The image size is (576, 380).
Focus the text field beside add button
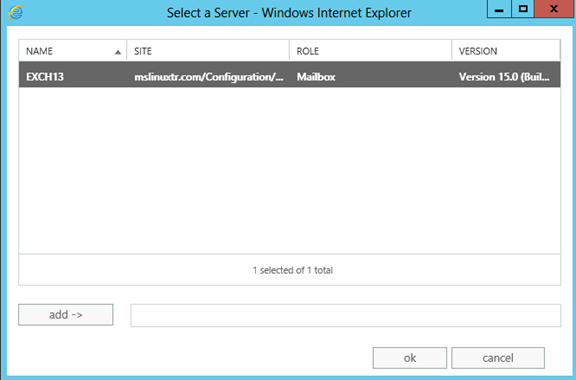coord(346,315)
